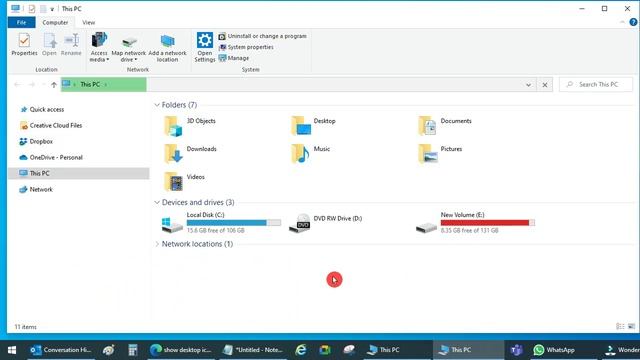This screenshot has width=640, height=360.
Task: Open Properties in the ribbon
Action: pos(24,44)
